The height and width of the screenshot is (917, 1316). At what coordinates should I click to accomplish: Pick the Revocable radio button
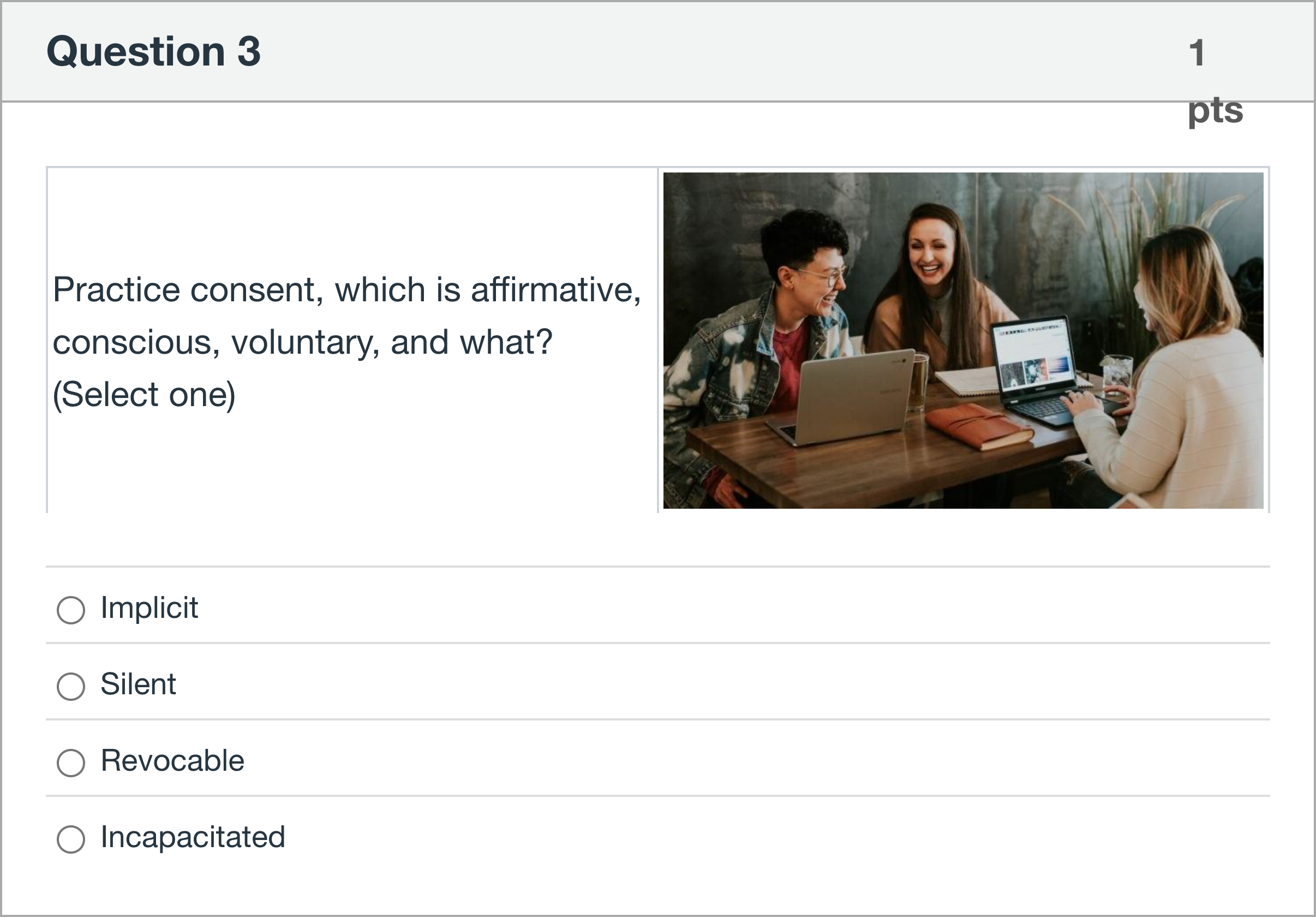(71, 762)
